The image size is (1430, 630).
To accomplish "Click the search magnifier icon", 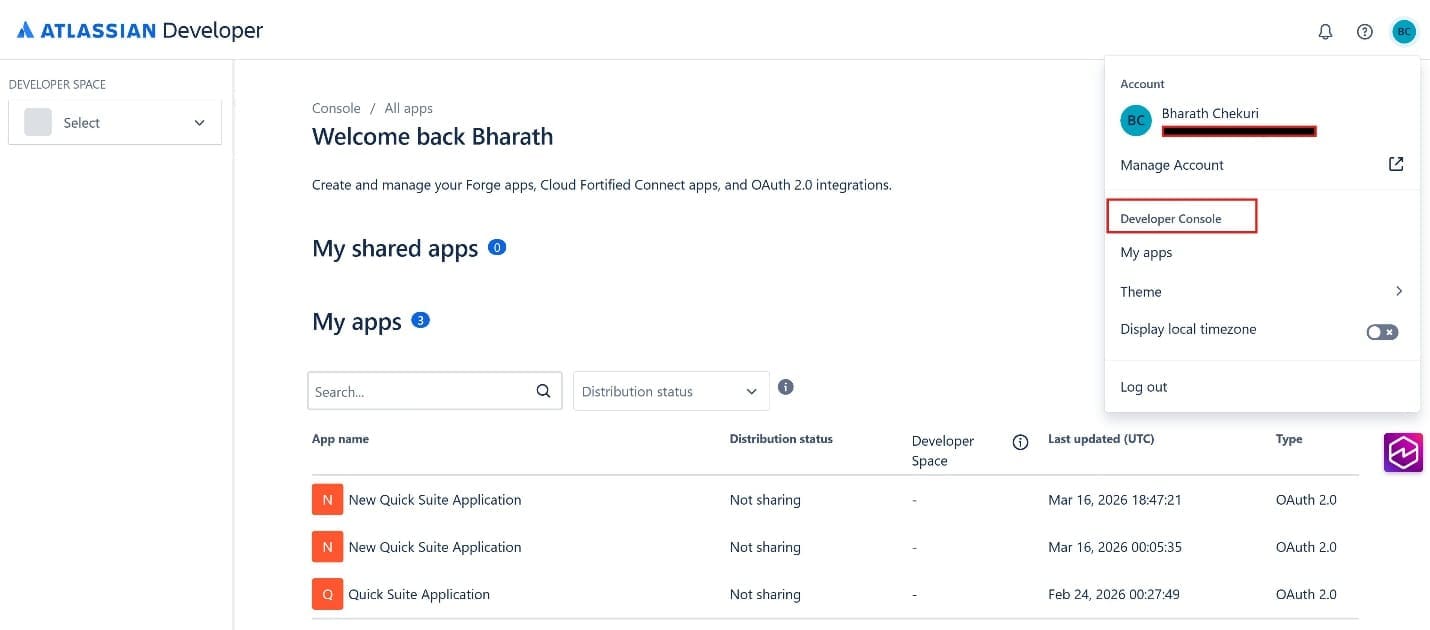I will pyautogui.click(x=543, y=391).
